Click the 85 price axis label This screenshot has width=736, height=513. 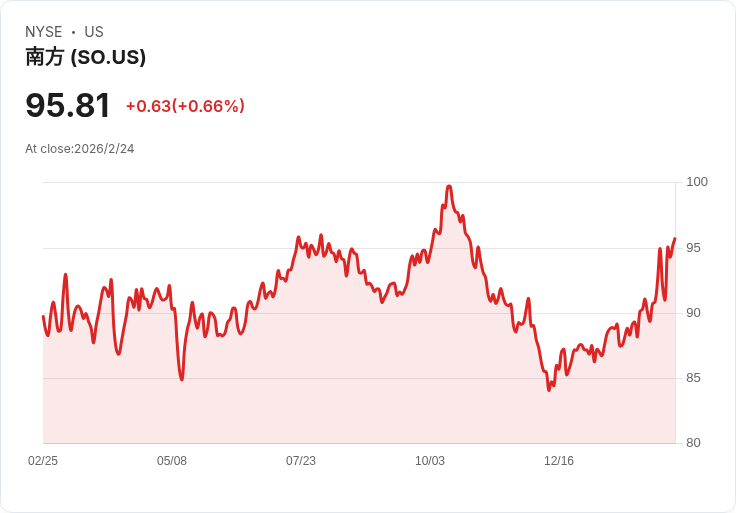click(x=694, y=378)
